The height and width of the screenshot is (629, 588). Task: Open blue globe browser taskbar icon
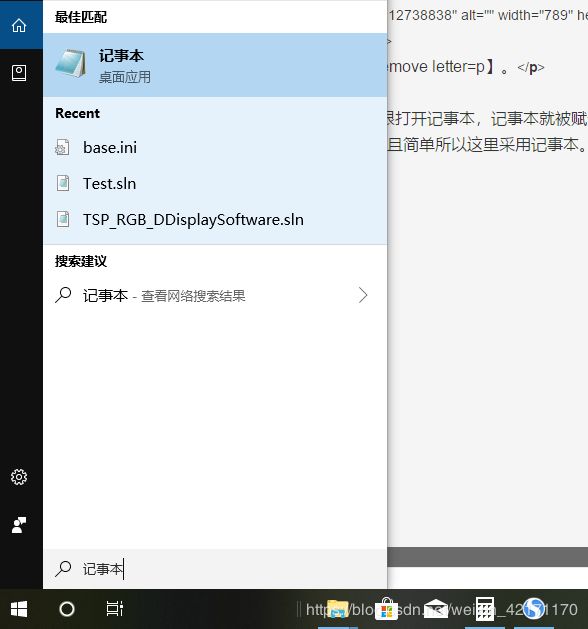click(x=534, y=609)
